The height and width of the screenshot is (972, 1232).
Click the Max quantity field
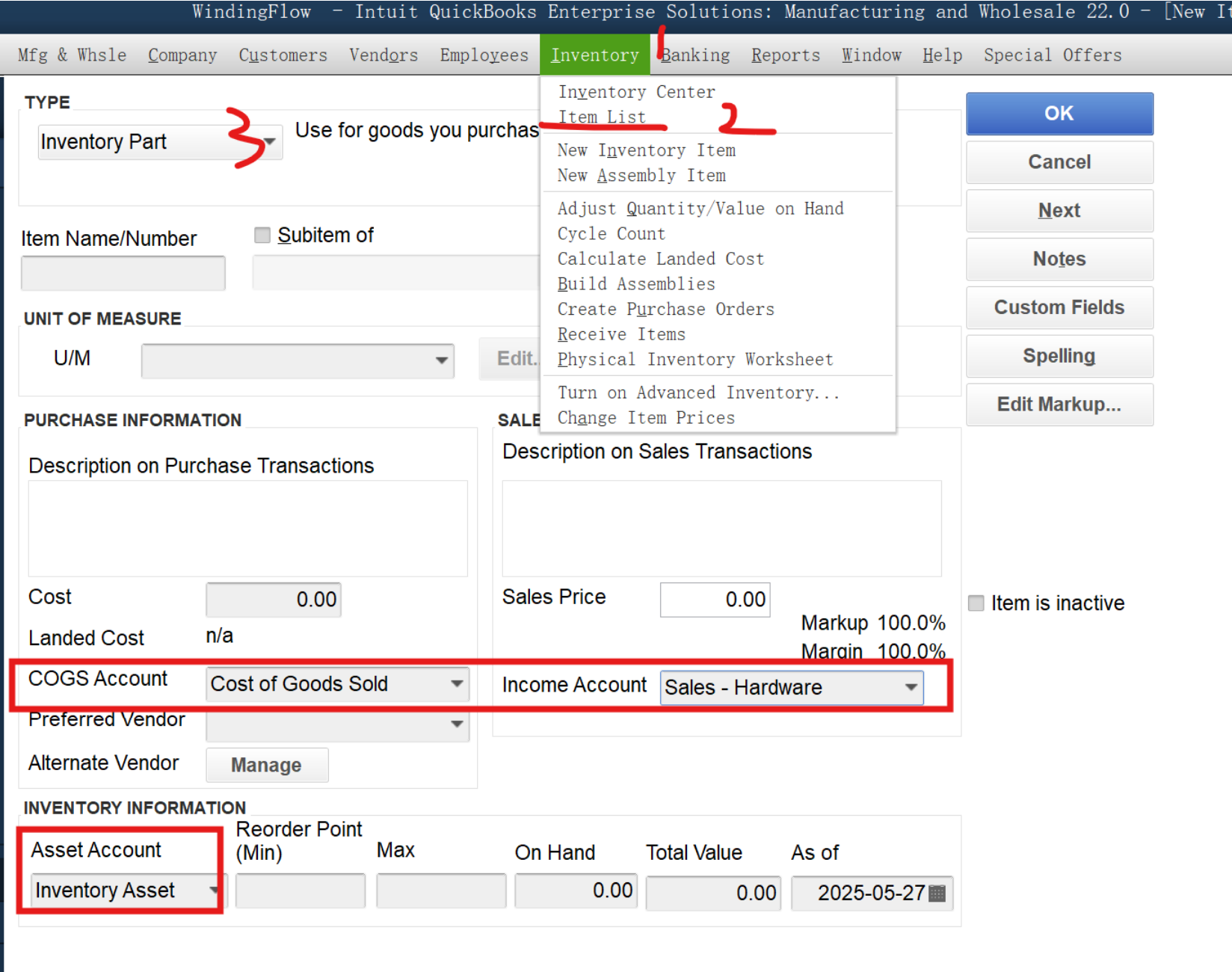pyautogui.click(x=441, y=891)
